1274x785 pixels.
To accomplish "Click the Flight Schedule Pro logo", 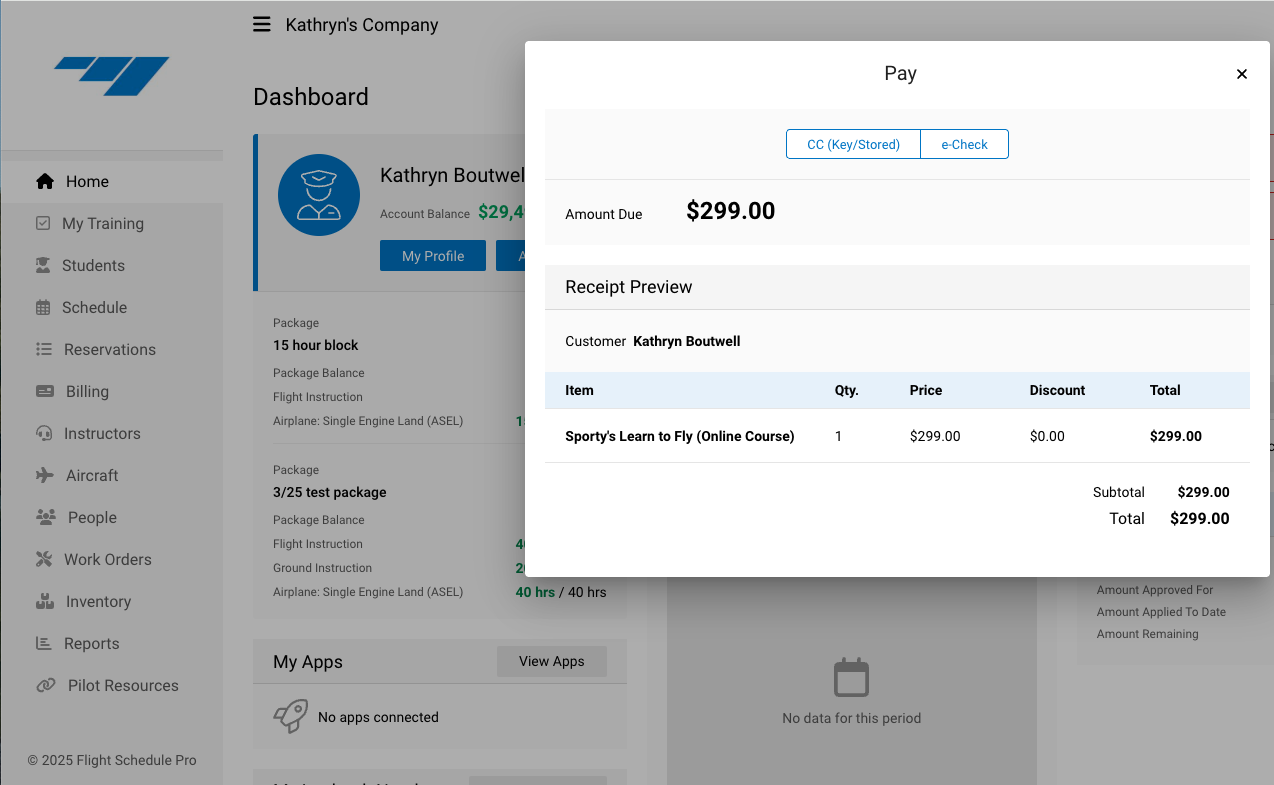I will (x=112, y=76).
